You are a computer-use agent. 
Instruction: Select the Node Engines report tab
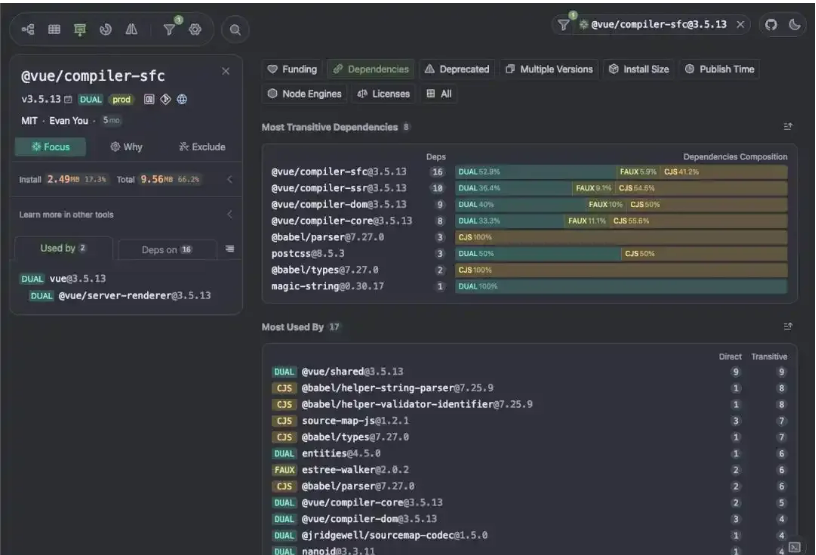point(304,94)
